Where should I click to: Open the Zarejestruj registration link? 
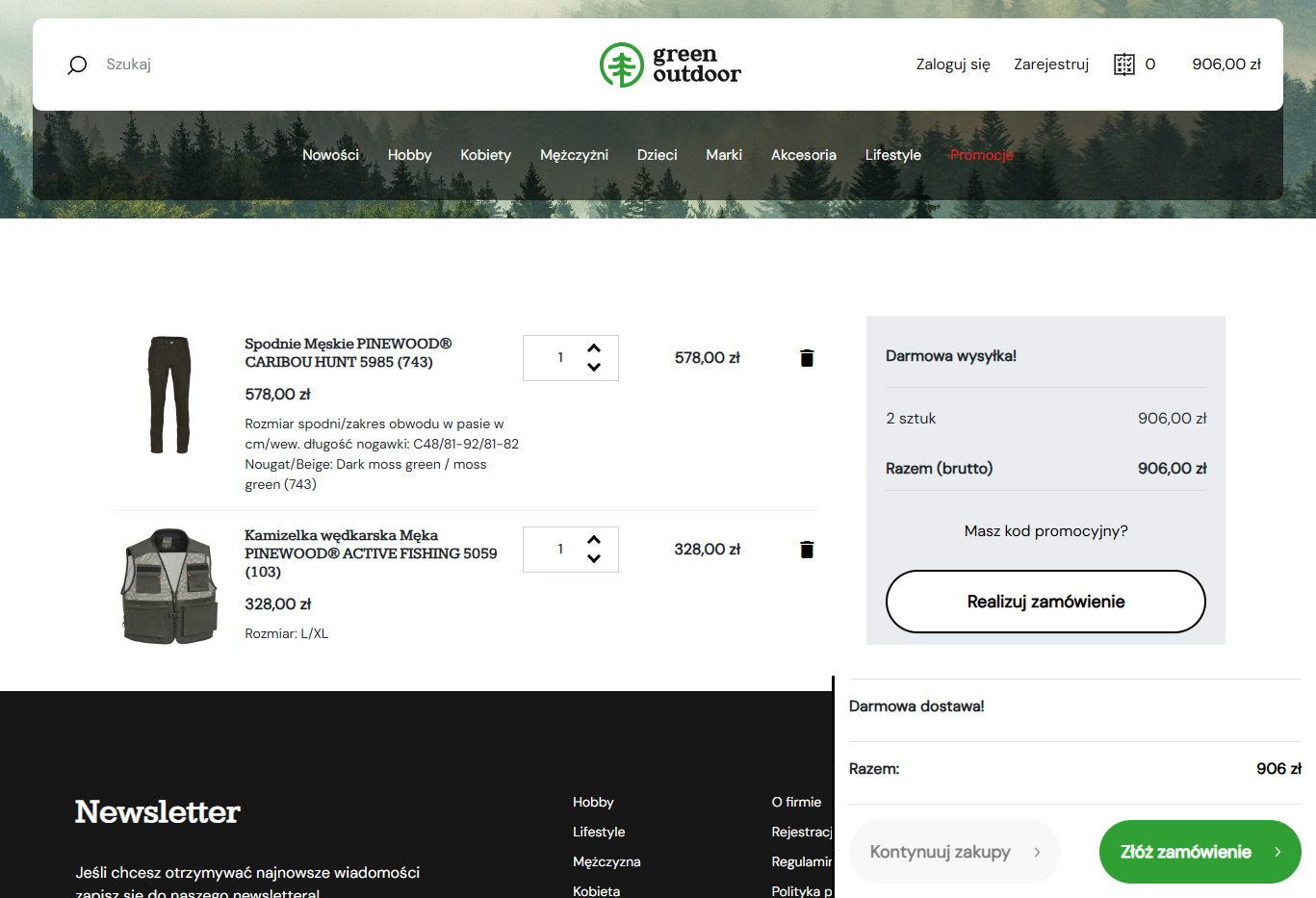point(1050,64)
